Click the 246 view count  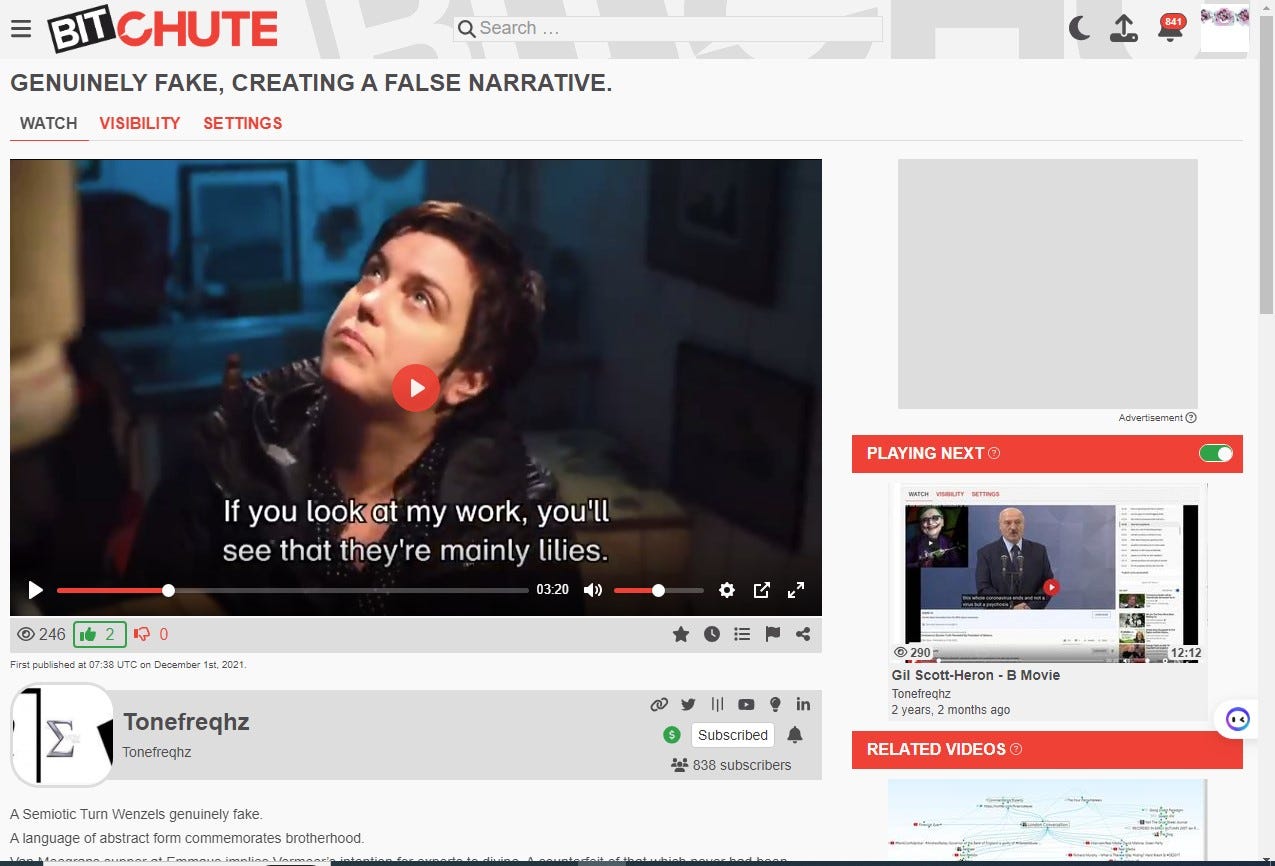click(x=42, y=634)
